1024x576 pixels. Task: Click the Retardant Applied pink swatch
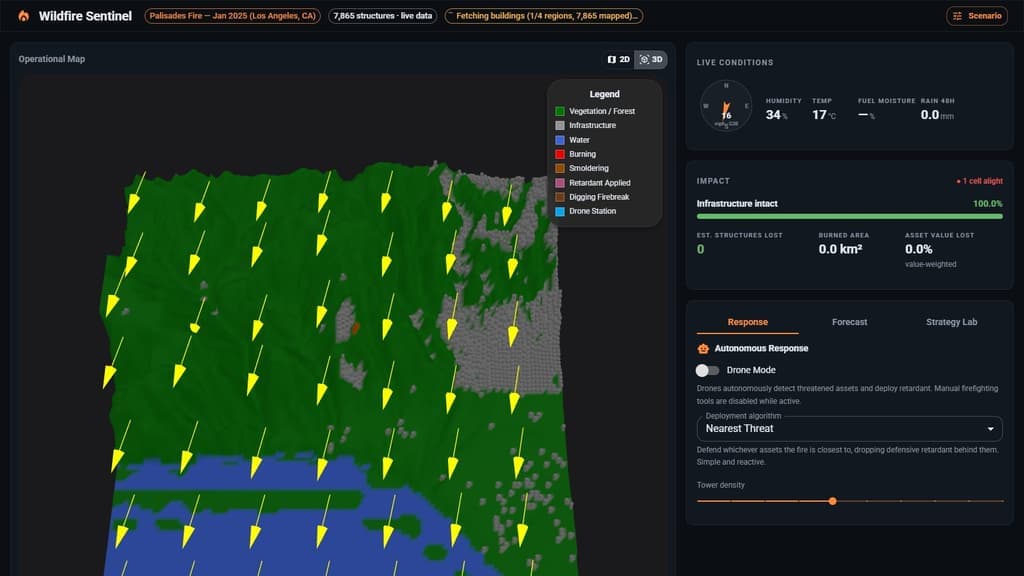[560, 183]
